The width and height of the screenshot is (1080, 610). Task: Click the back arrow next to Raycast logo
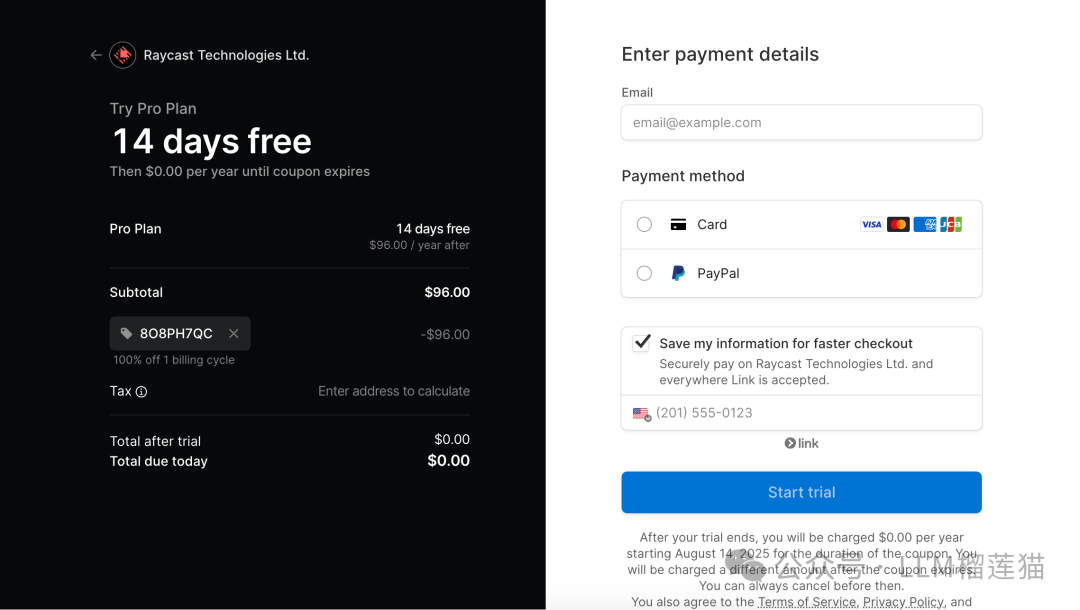point(96,55)
